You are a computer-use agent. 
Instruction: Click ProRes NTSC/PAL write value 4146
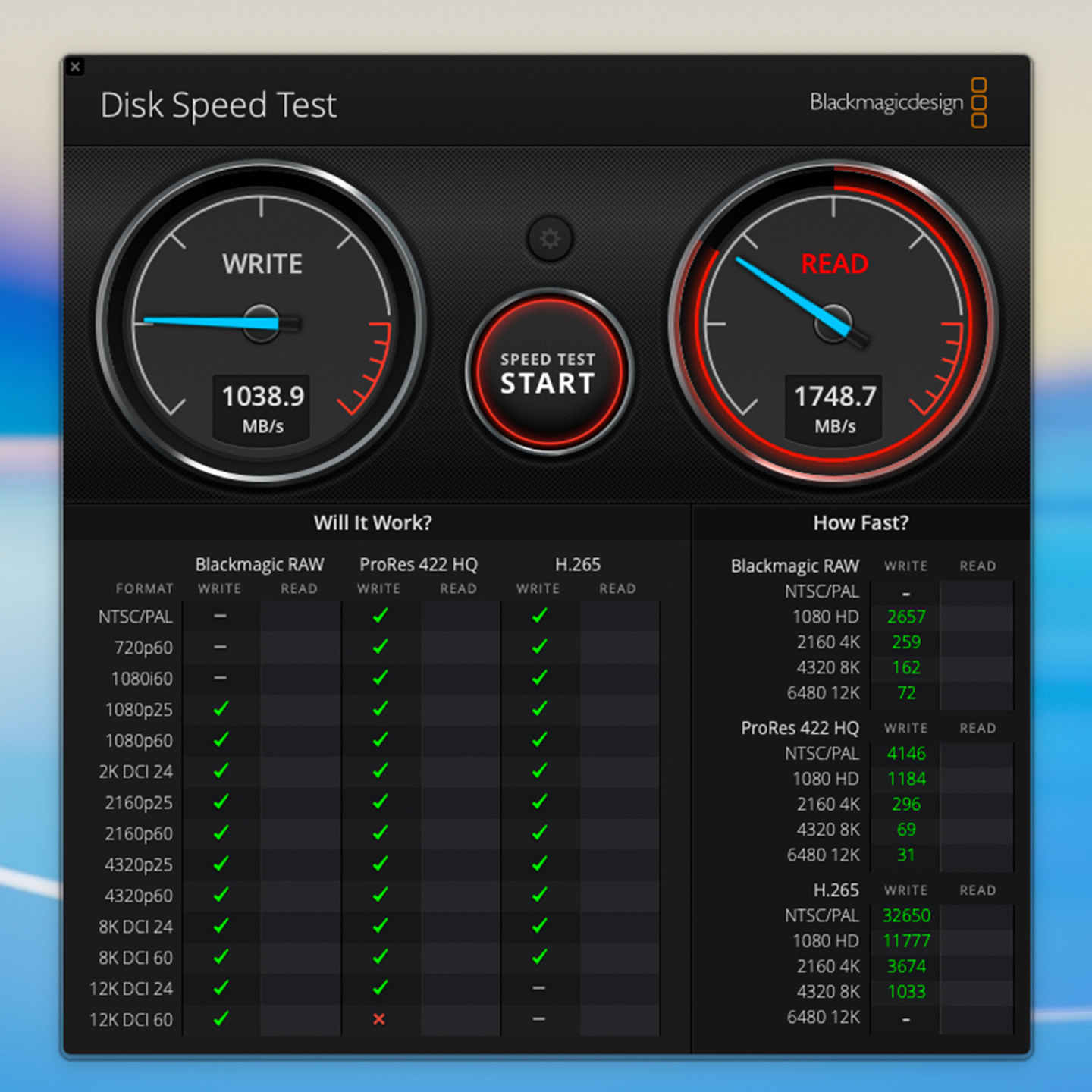tap(906, 754)
